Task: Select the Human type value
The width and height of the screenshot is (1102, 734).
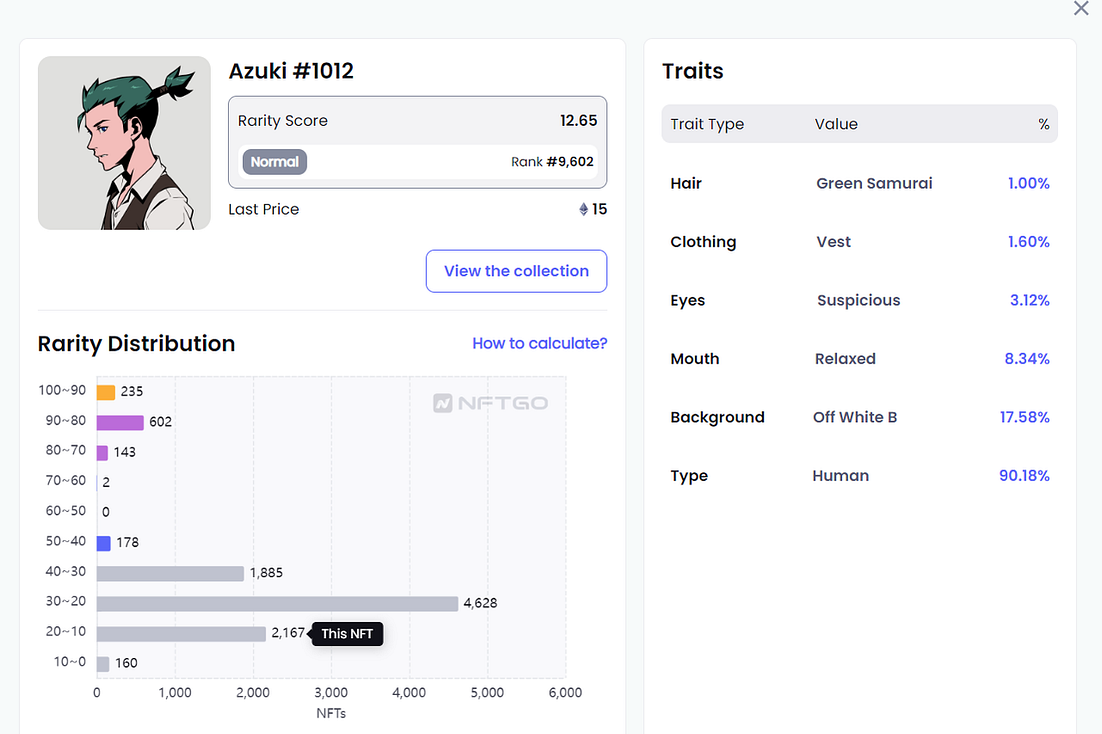Action: pyautogui.click(x=841, y=475)
